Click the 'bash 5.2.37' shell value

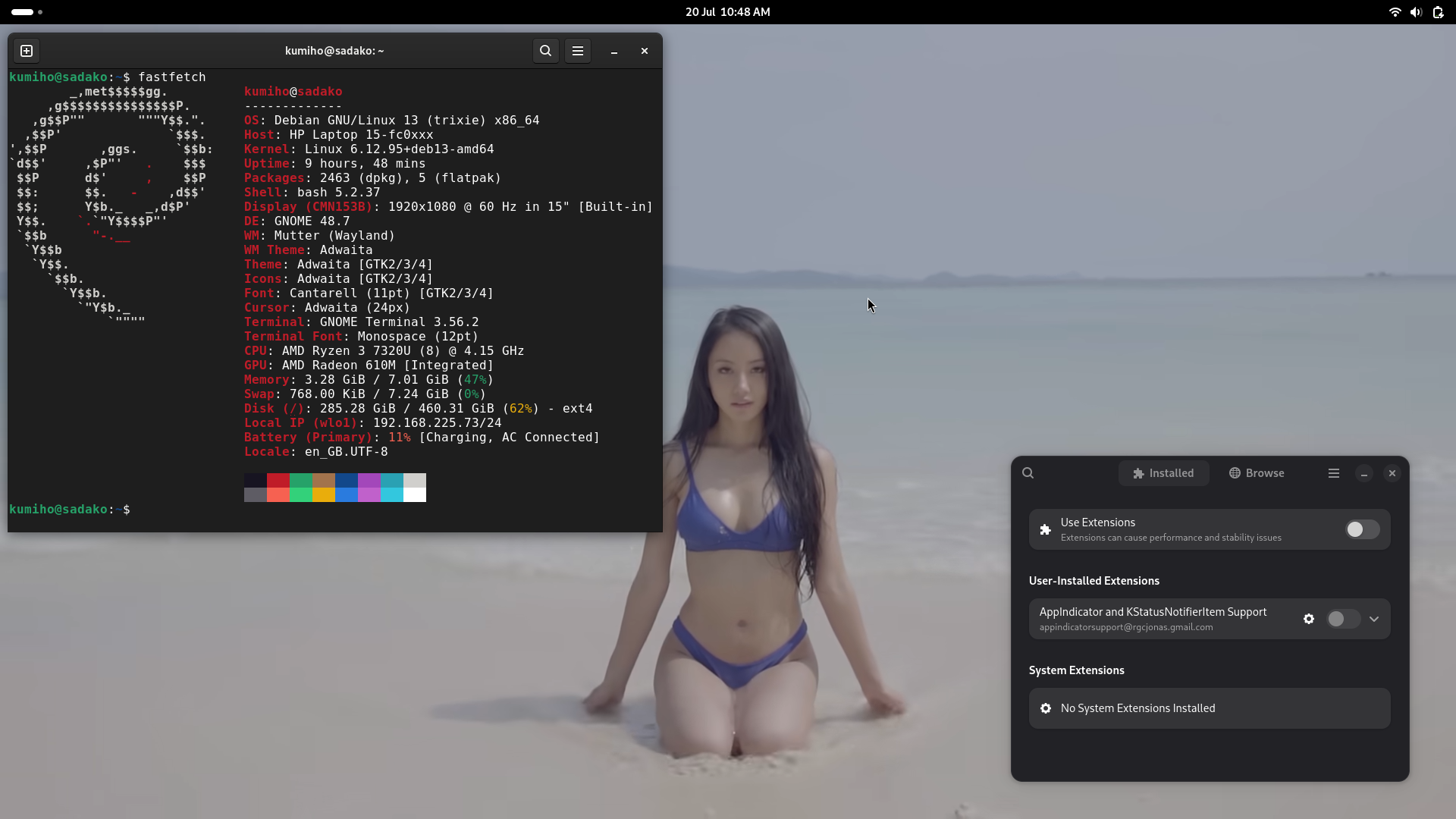click(338, 193)
